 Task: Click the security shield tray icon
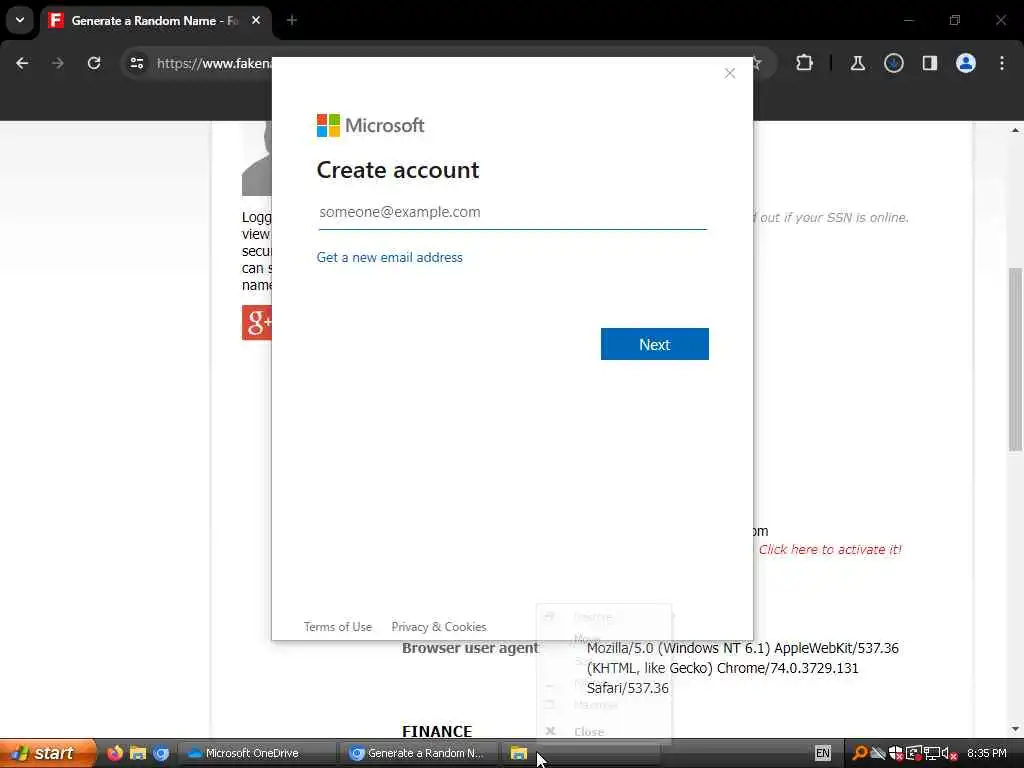[896, 753]
